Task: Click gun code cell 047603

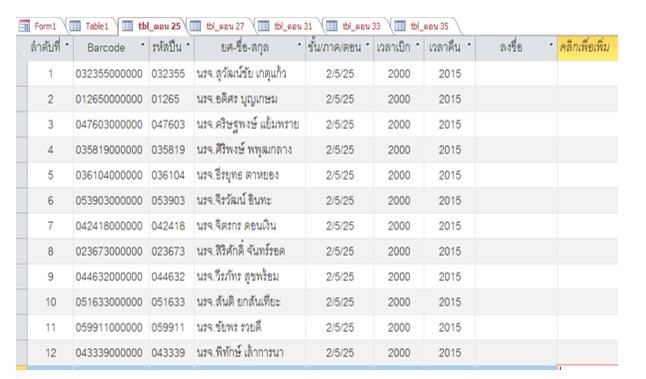Action: coord(172,124)
